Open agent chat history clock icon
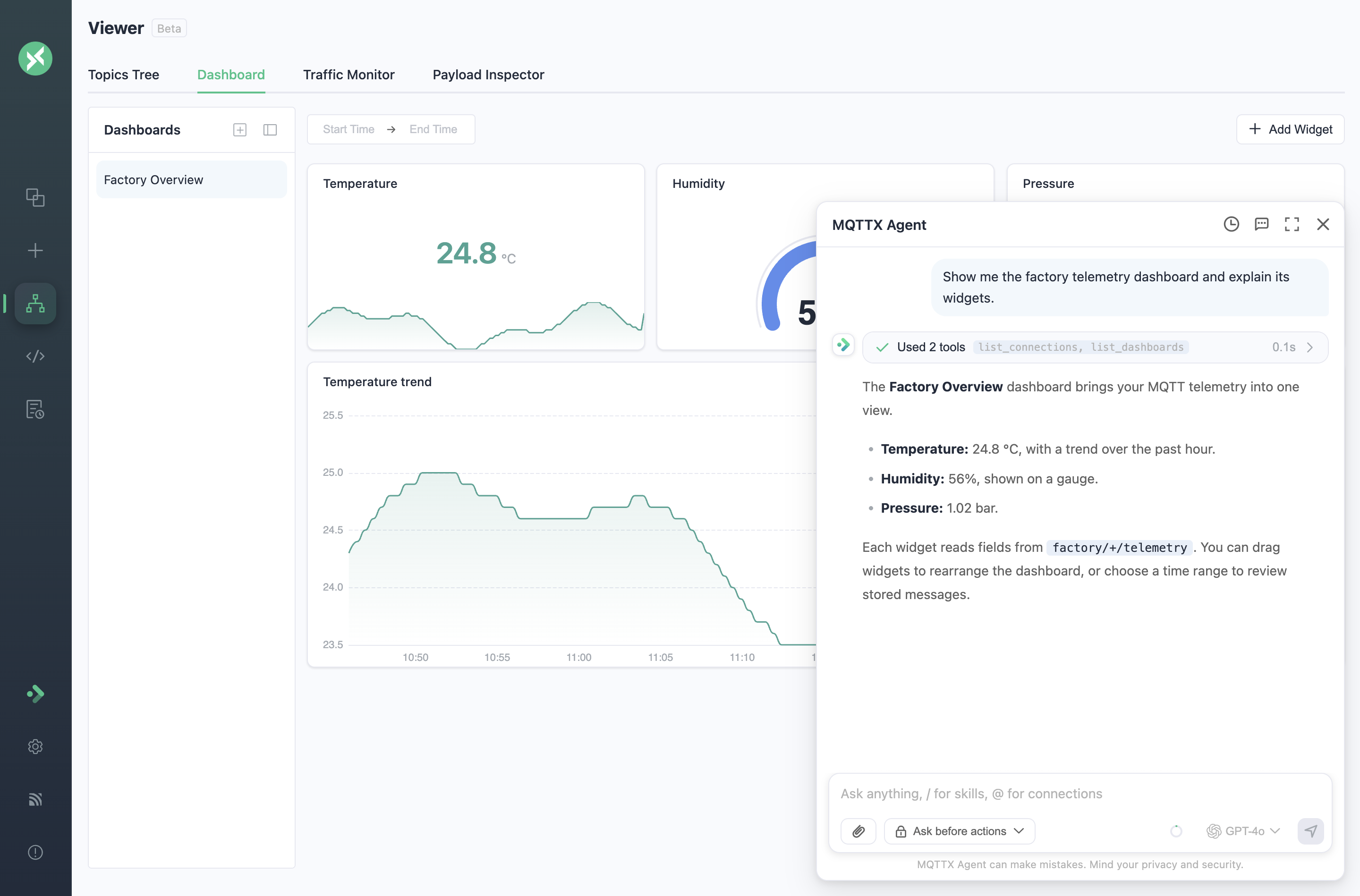The height and width of the screenshot is (896, 1360). (x=1232, y=224)
